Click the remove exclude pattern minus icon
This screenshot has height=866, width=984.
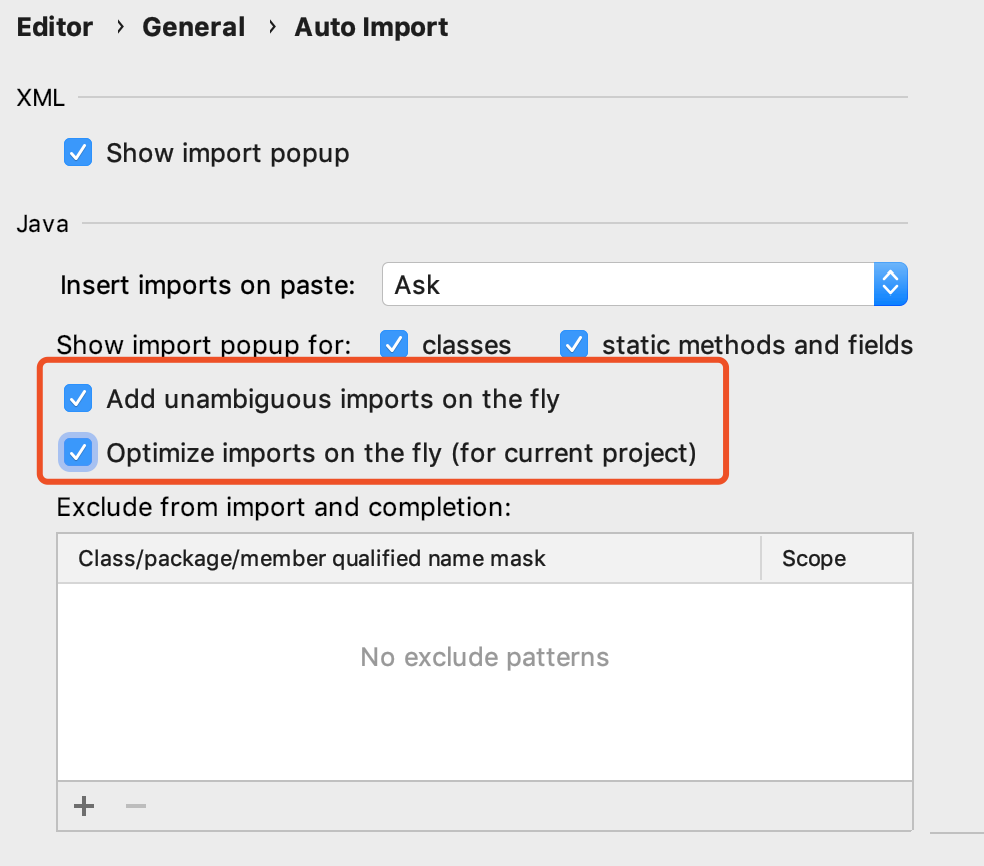click(136, 806)
